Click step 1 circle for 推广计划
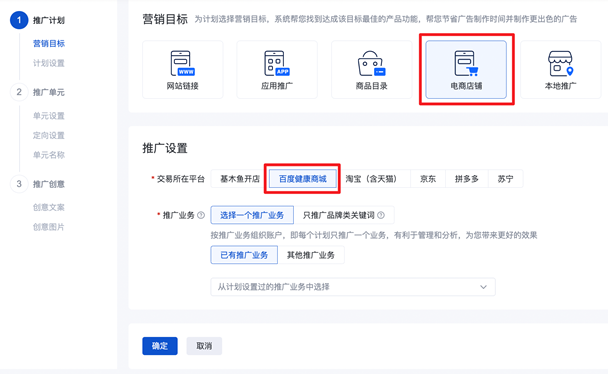This screenshot has height=374, width=608. click(19, 20)
